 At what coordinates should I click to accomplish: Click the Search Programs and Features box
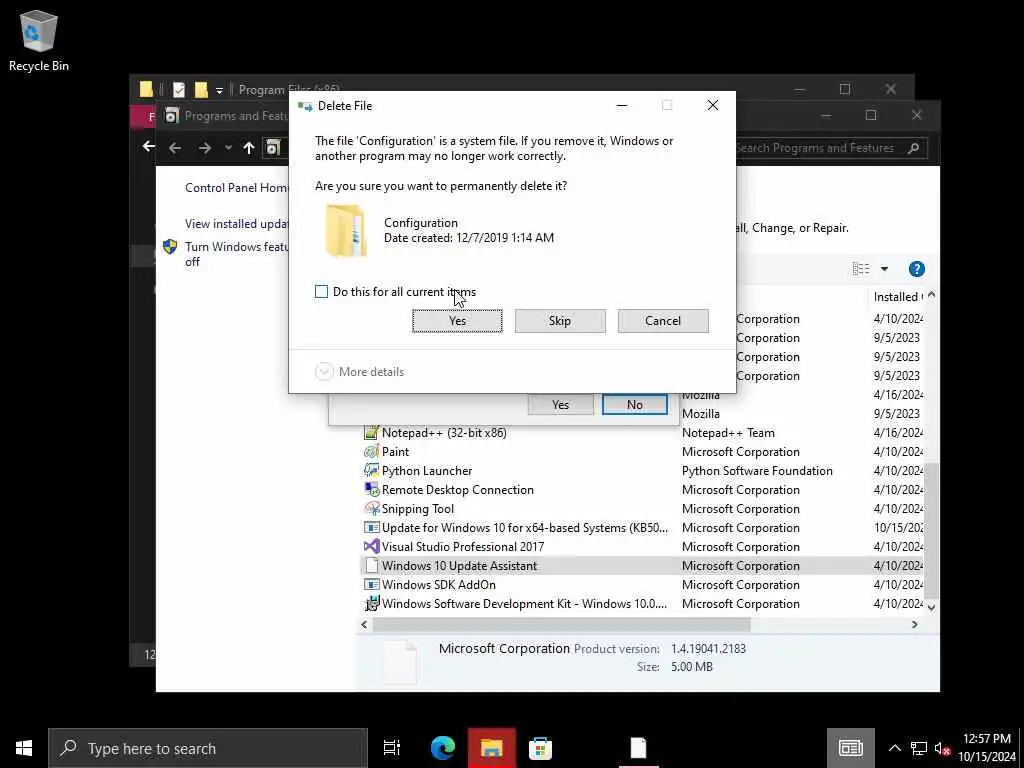pyautogui.click(x=820, y=148)
